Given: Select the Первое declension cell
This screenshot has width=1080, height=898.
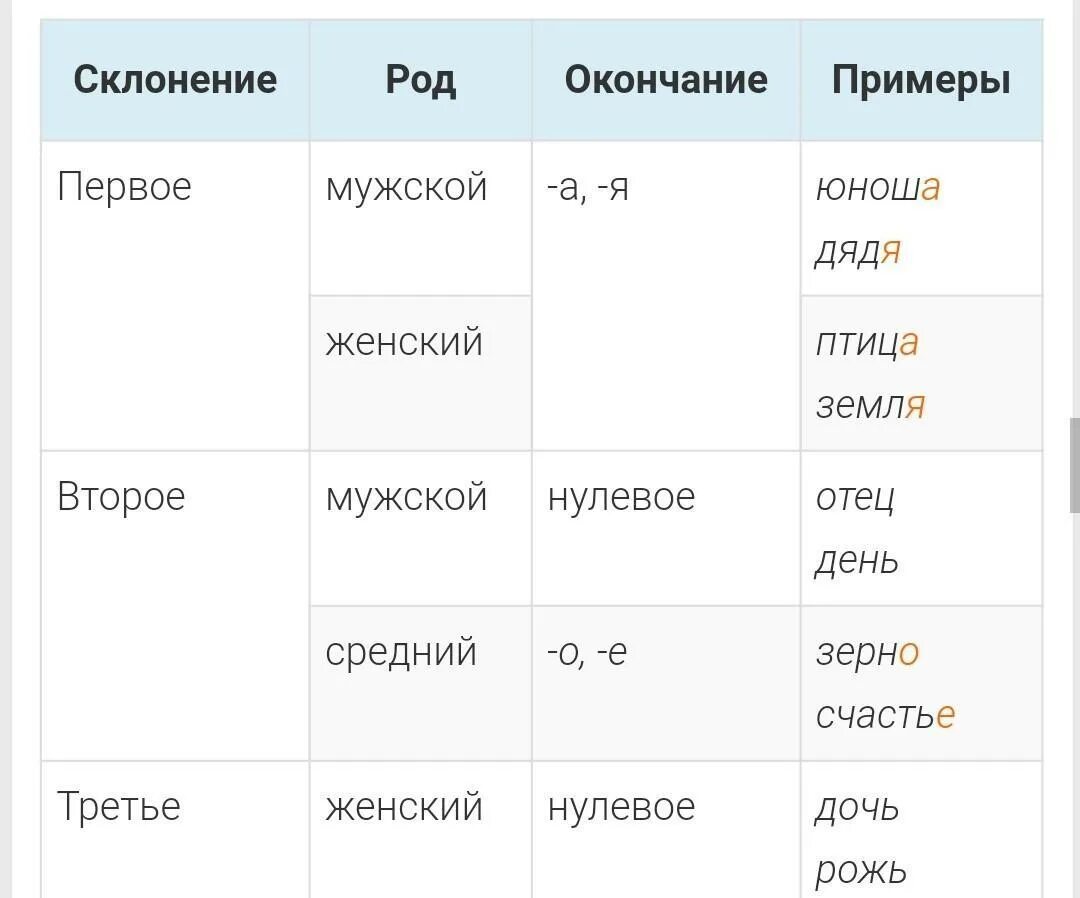Looking at the screenshot, I should tap(175, 296).
